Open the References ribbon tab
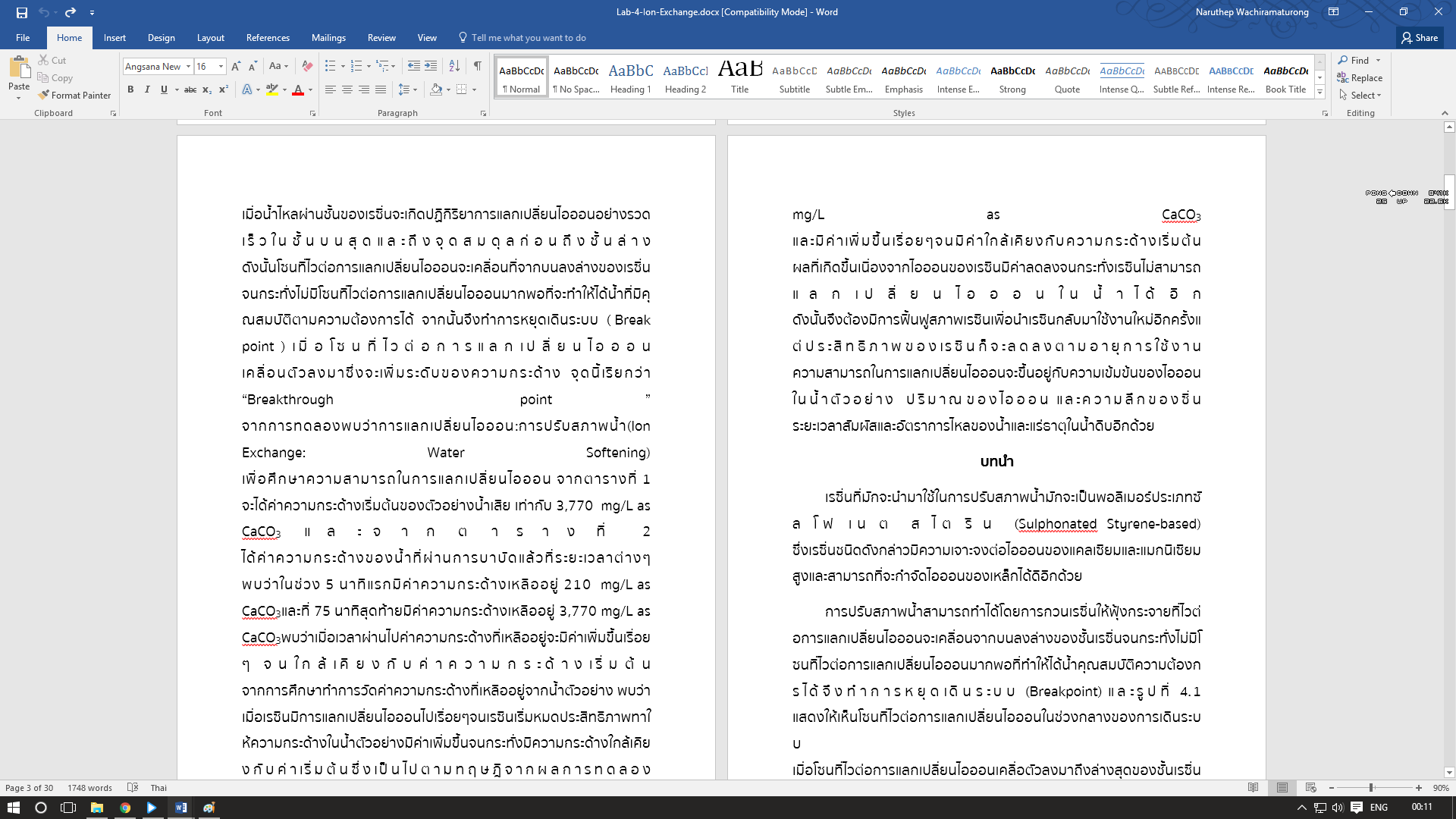The width and height of the screenshot is (1456, 819). [268, 38]
